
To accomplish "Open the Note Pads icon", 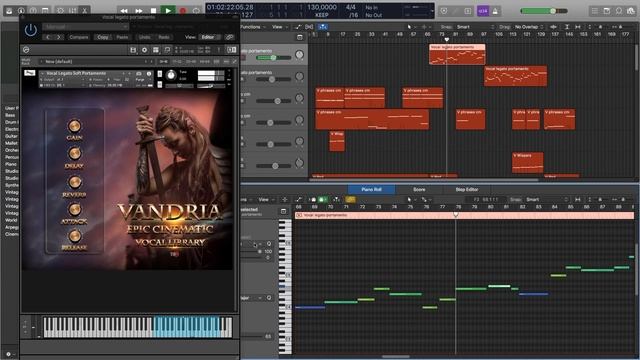I will (607, 11).
